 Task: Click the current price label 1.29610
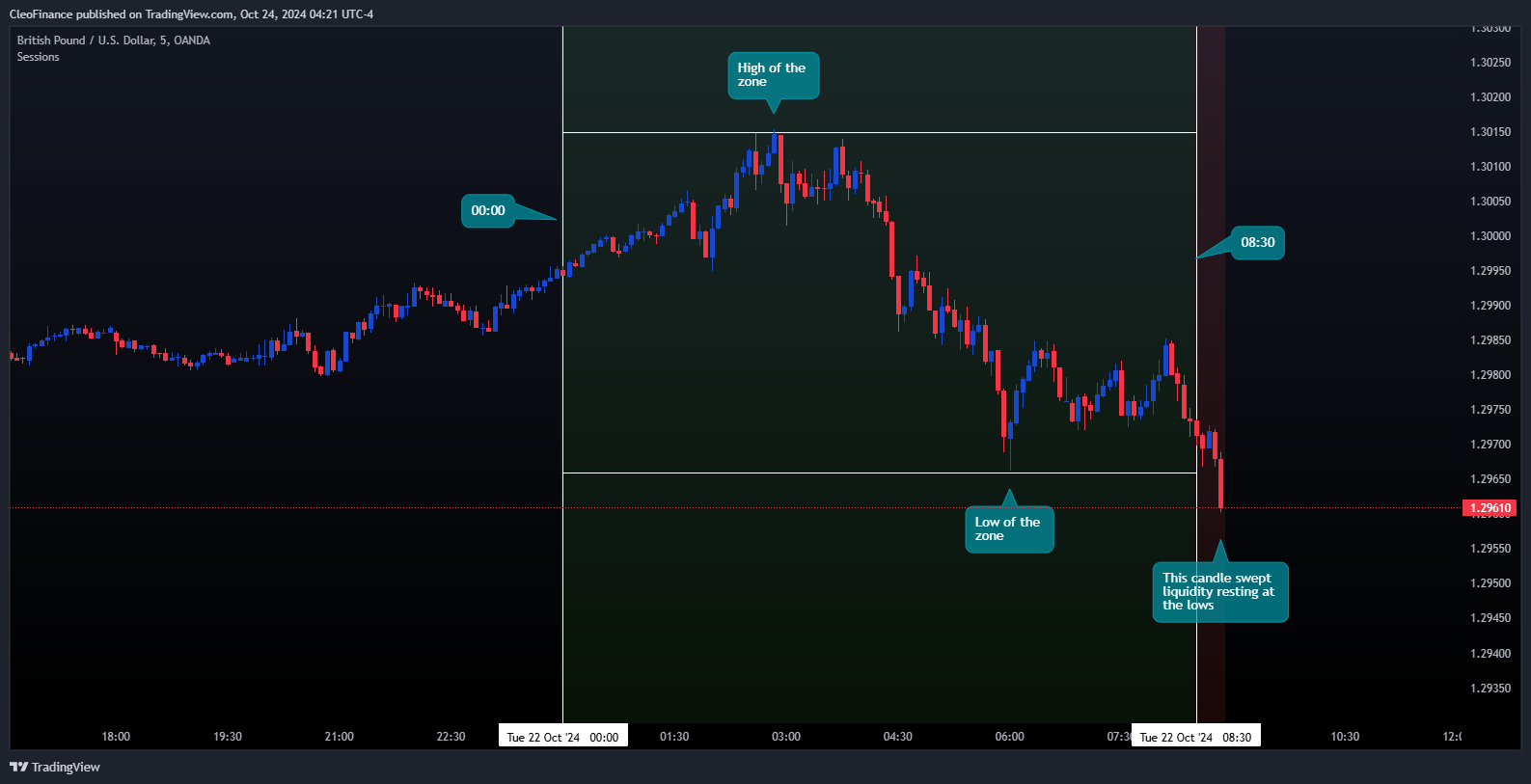tap(1490, 508)
